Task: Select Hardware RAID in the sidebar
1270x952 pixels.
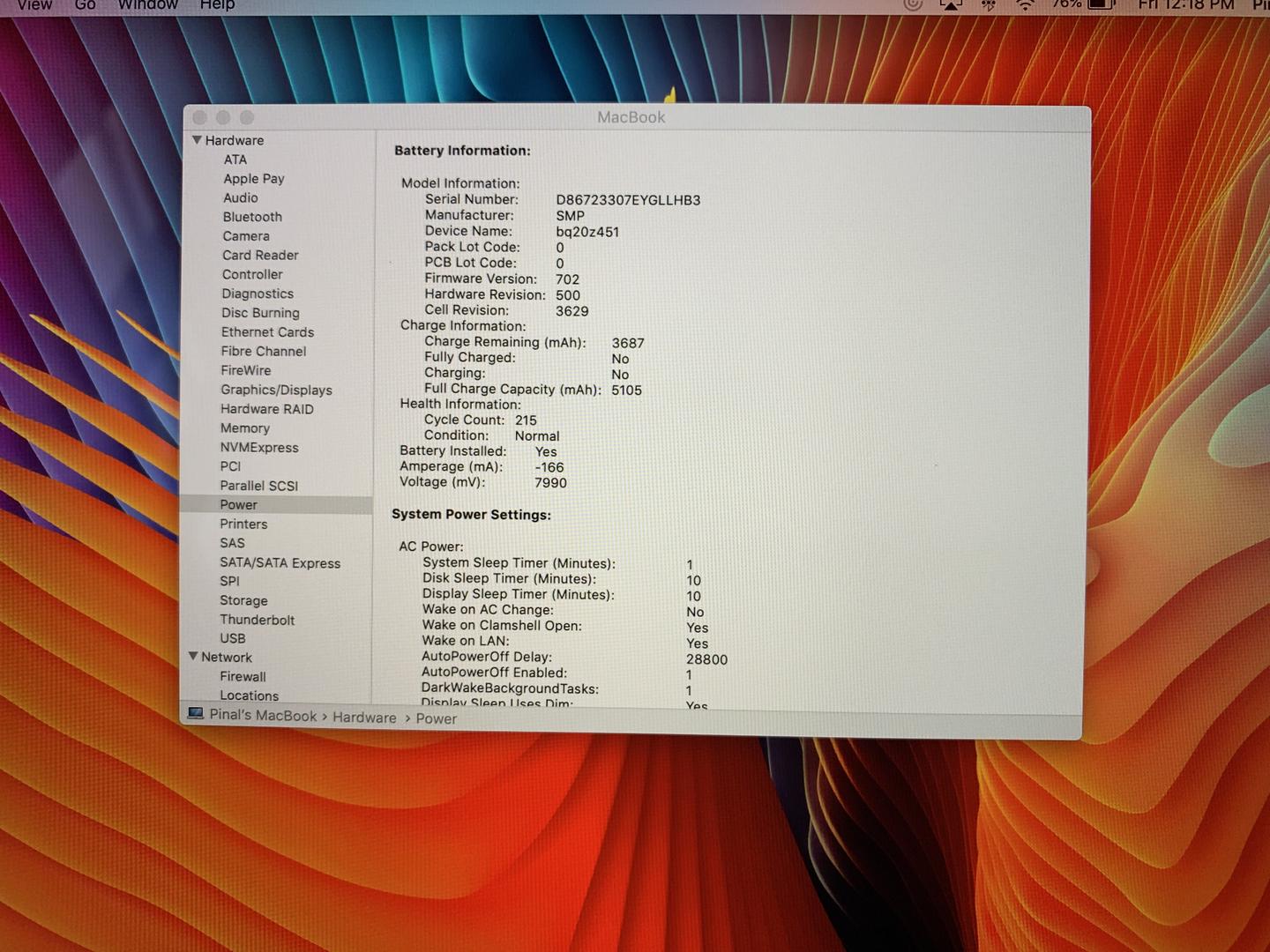Action: (x=267, y=409)
